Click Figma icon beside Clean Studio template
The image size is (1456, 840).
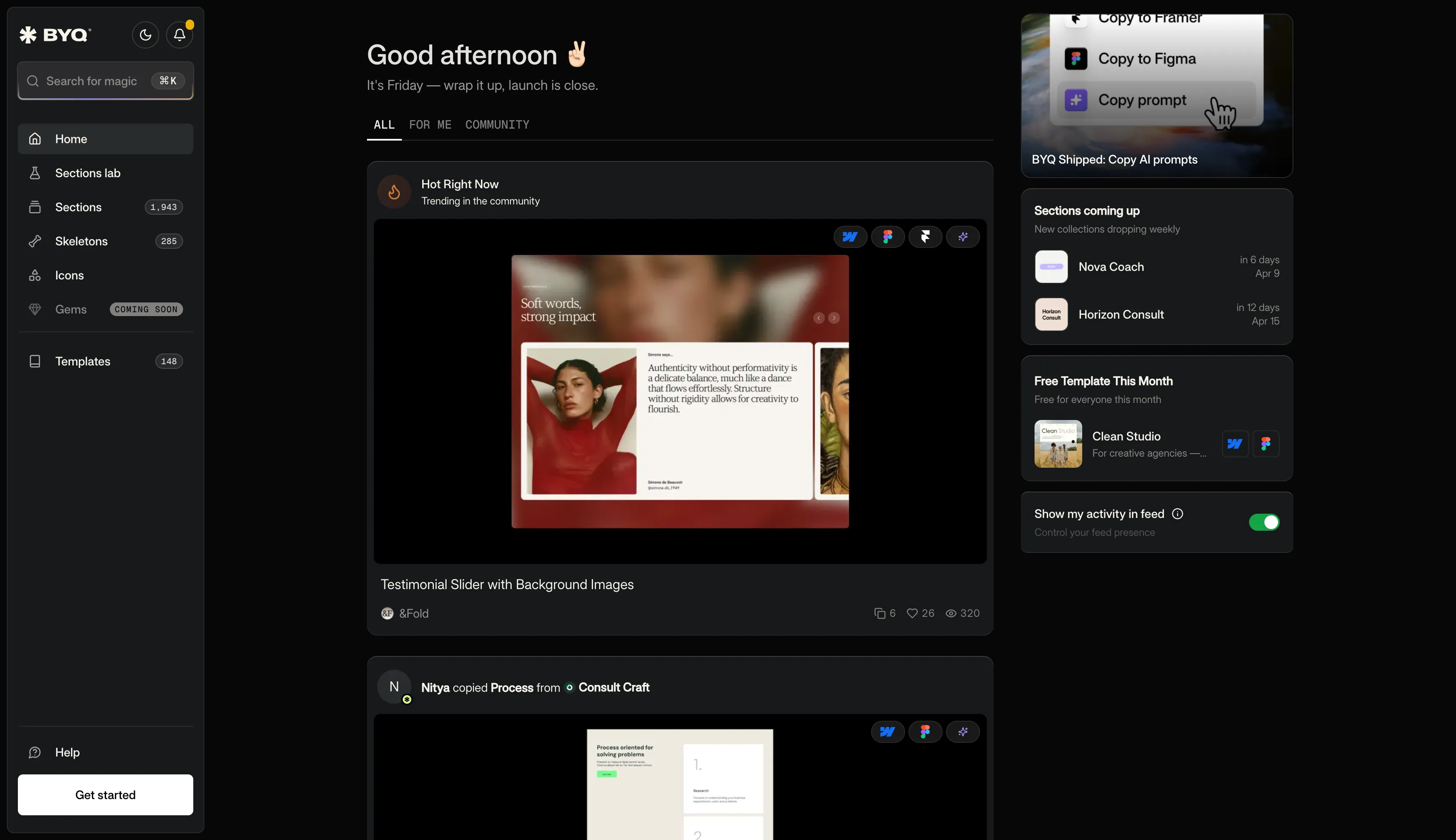(1266, 444)
